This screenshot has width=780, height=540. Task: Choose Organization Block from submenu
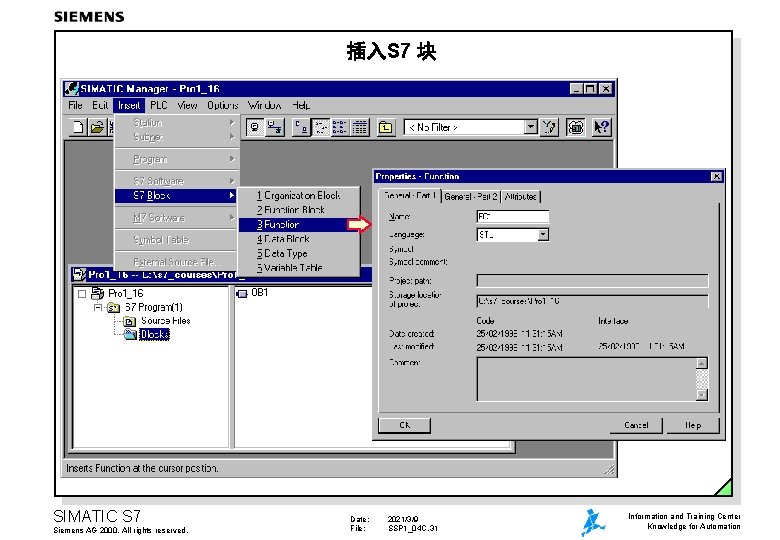[x=298, y=195]
